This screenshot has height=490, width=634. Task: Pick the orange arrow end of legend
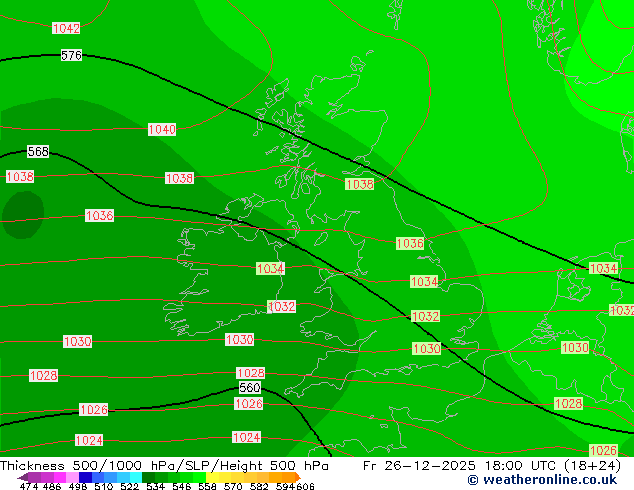[x=298, y=477]
